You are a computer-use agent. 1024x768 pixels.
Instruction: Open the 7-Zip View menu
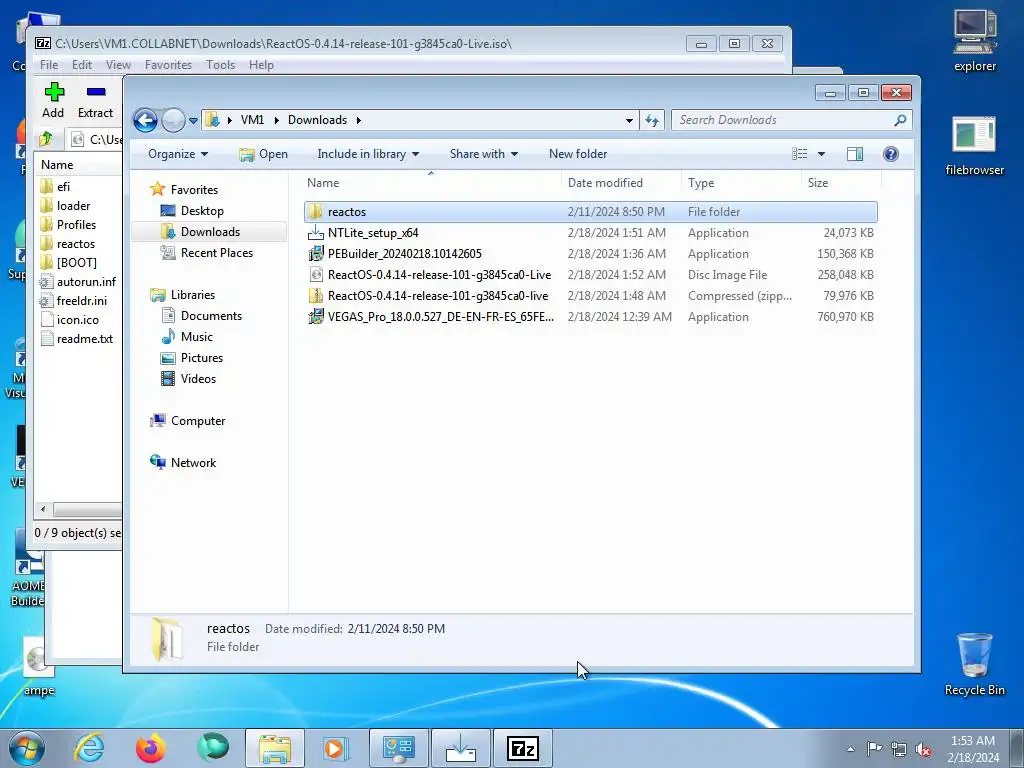click(118, 65)
